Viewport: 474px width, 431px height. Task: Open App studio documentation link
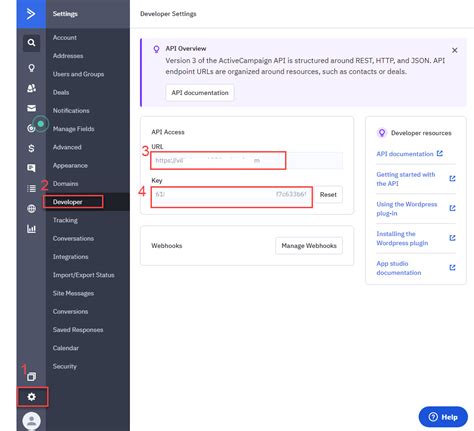tap(399, 268)
